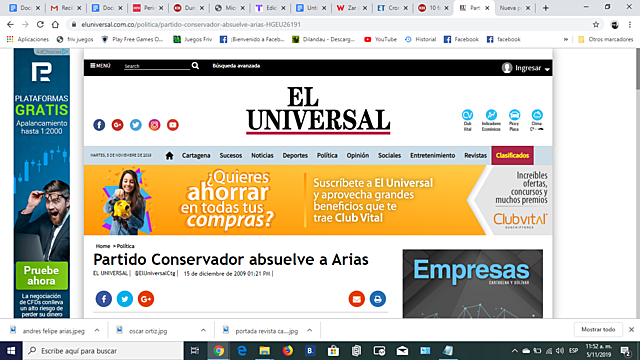Click Home breadcrumb link
The width and height of the screenshot is (640, 360).
point(103,246)
